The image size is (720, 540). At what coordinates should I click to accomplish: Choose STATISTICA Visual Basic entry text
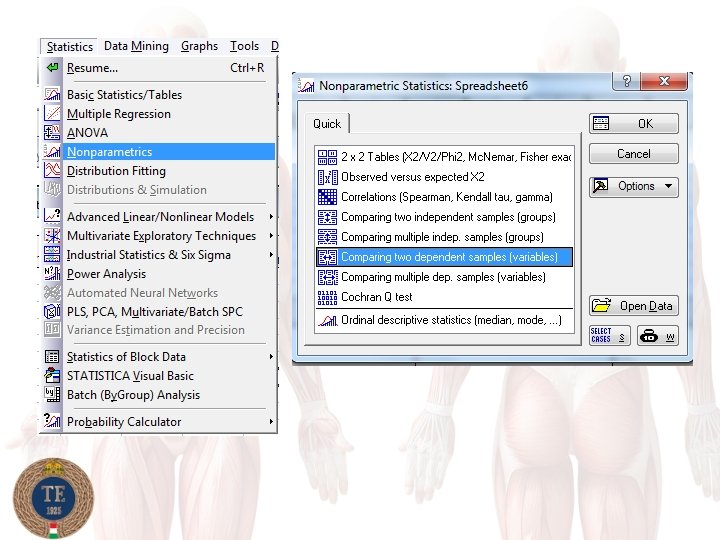[130, 376]
